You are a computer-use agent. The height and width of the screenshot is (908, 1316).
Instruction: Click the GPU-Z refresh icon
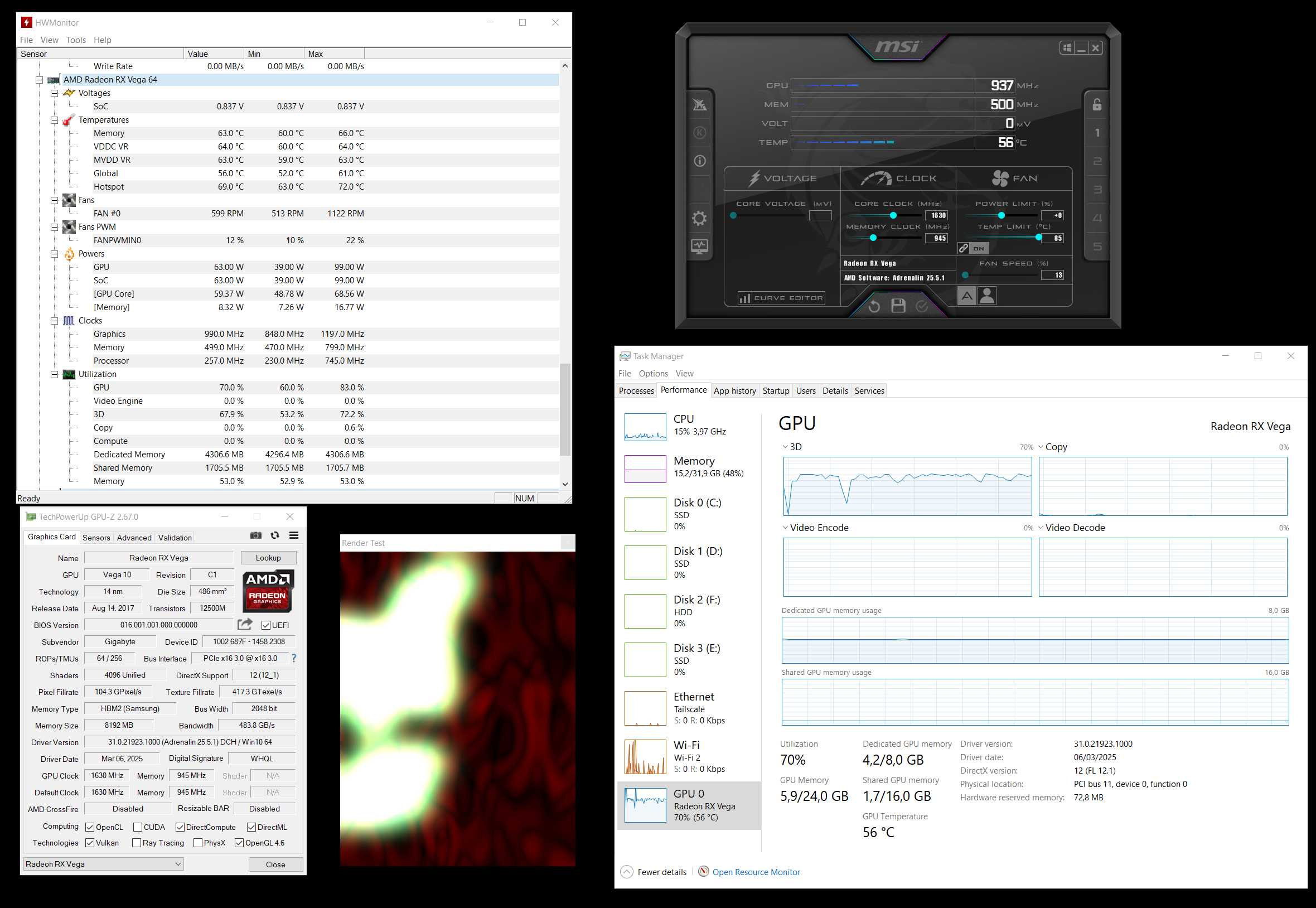click(275, 535)
